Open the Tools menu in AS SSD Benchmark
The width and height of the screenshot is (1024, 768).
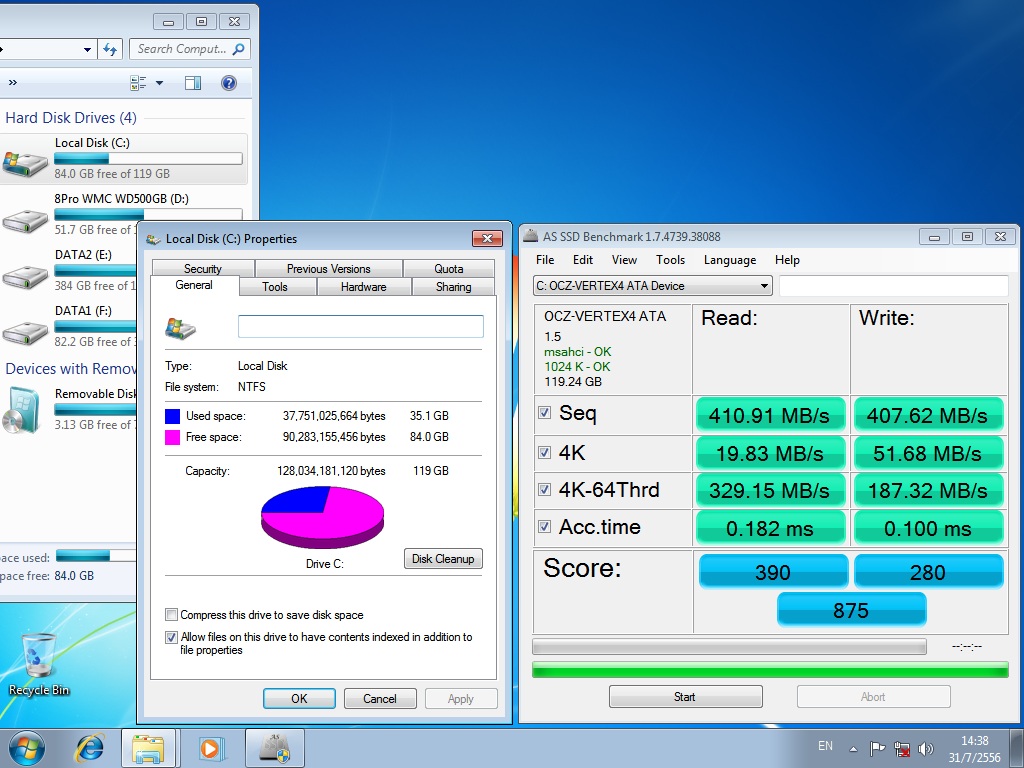click(x=671, y=260)
